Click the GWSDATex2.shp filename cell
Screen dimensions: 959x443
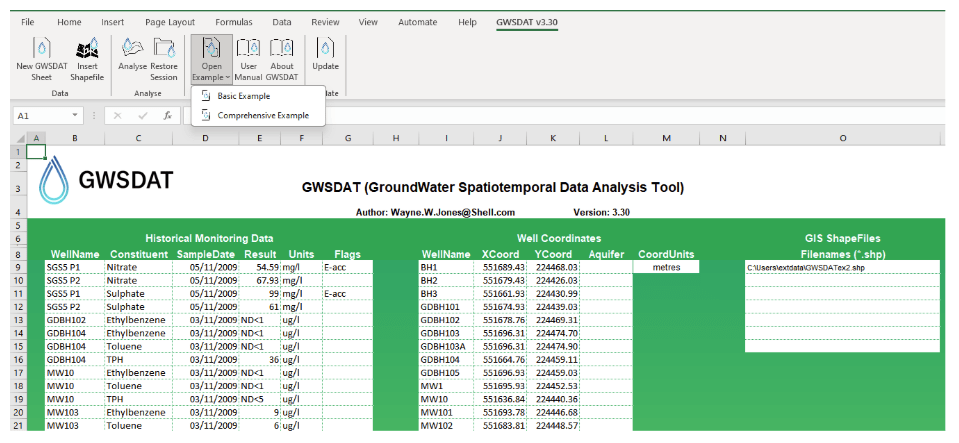point(843,267)
